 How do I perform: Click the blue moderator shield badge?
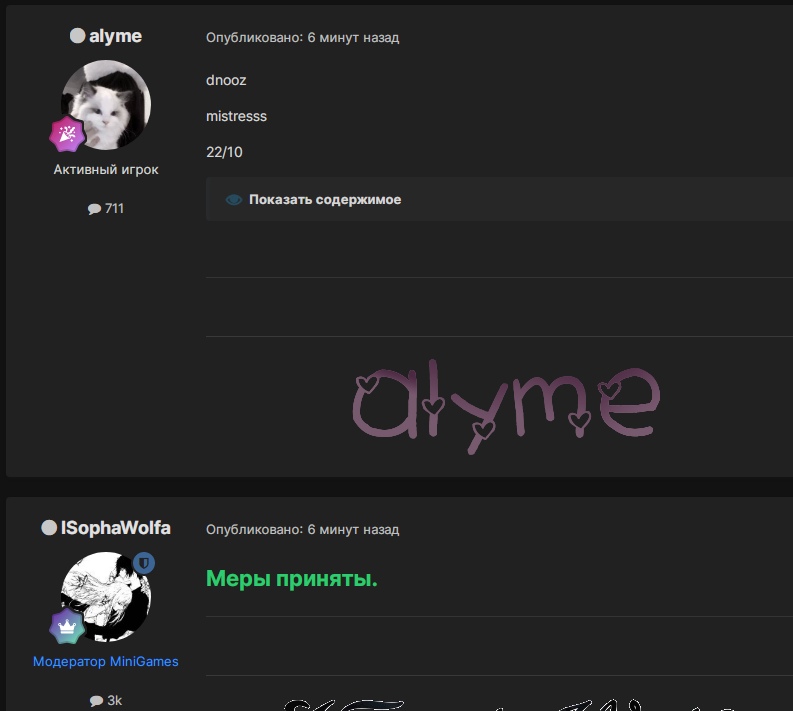click(144, 564)
